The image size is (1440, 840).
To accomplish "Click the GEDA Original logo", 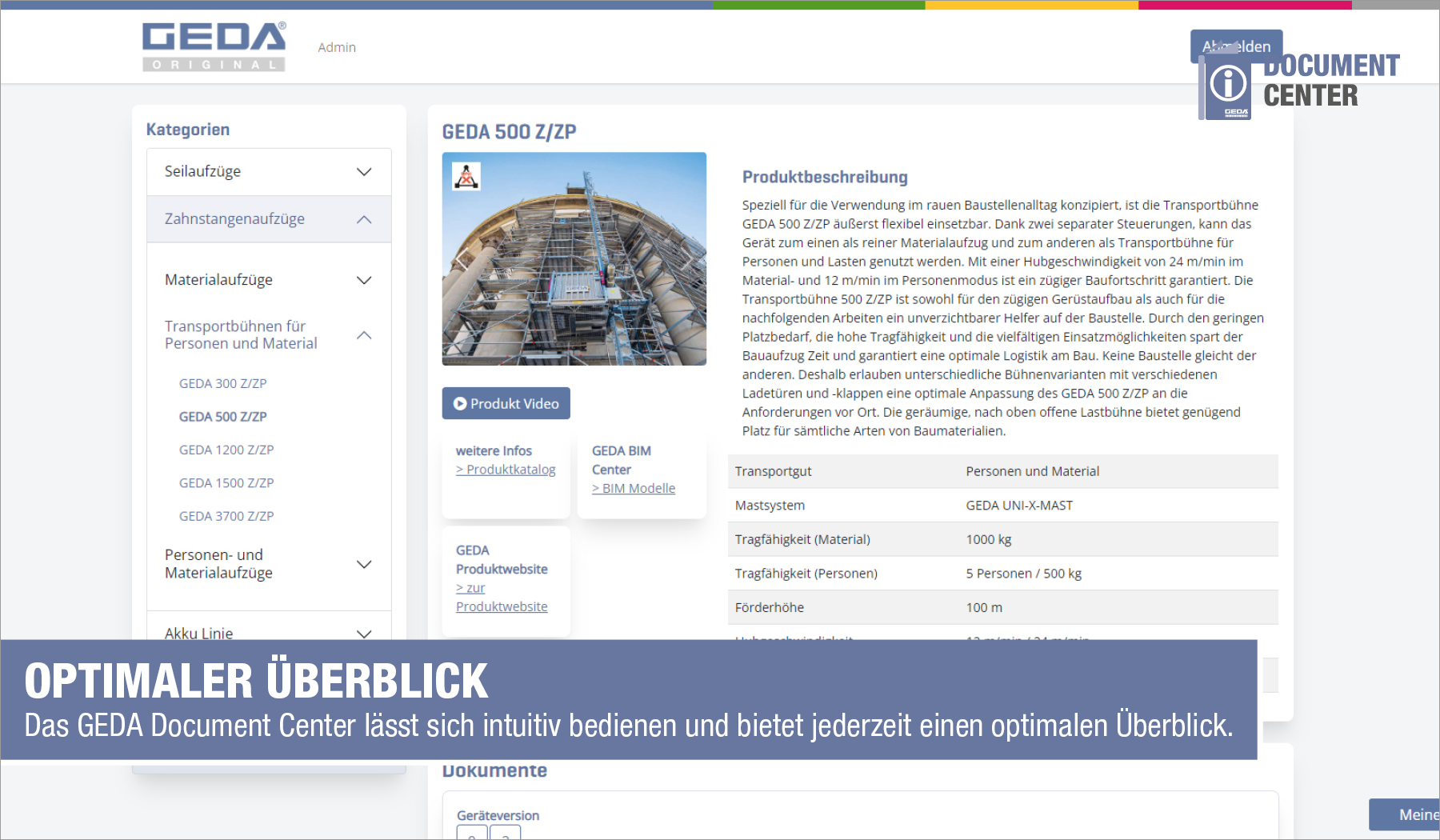I will click(214, 46).
